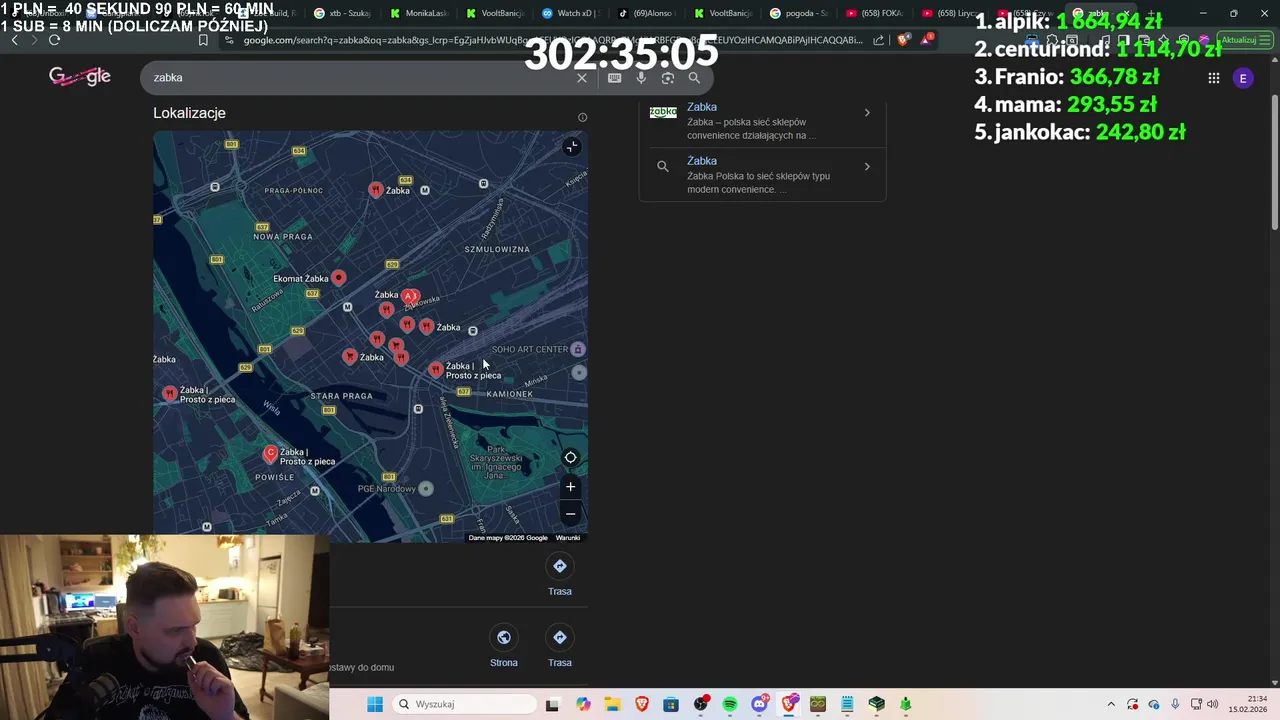Image resolution: width=1280 pixels, height=720 pixels.
Task: Clear the Google search box text
Action: 582,78
